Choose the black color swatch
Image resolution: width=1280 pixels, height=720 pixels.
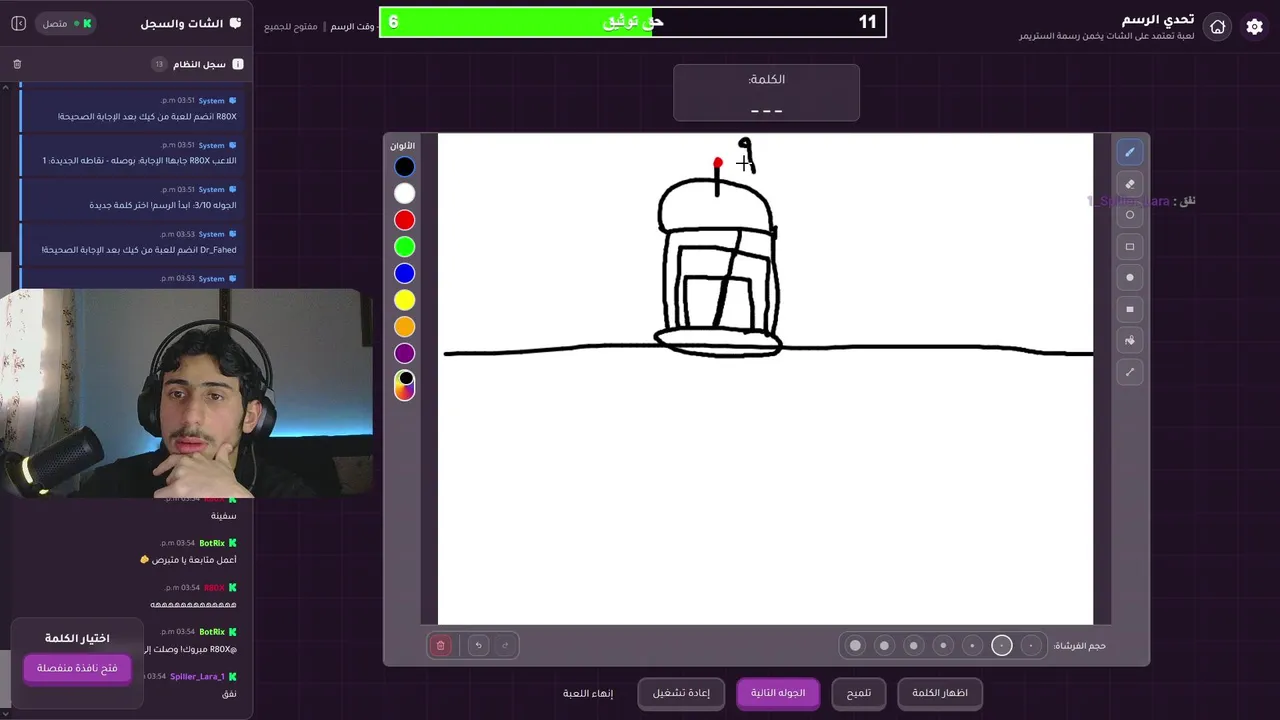click(x=404, y=167)
